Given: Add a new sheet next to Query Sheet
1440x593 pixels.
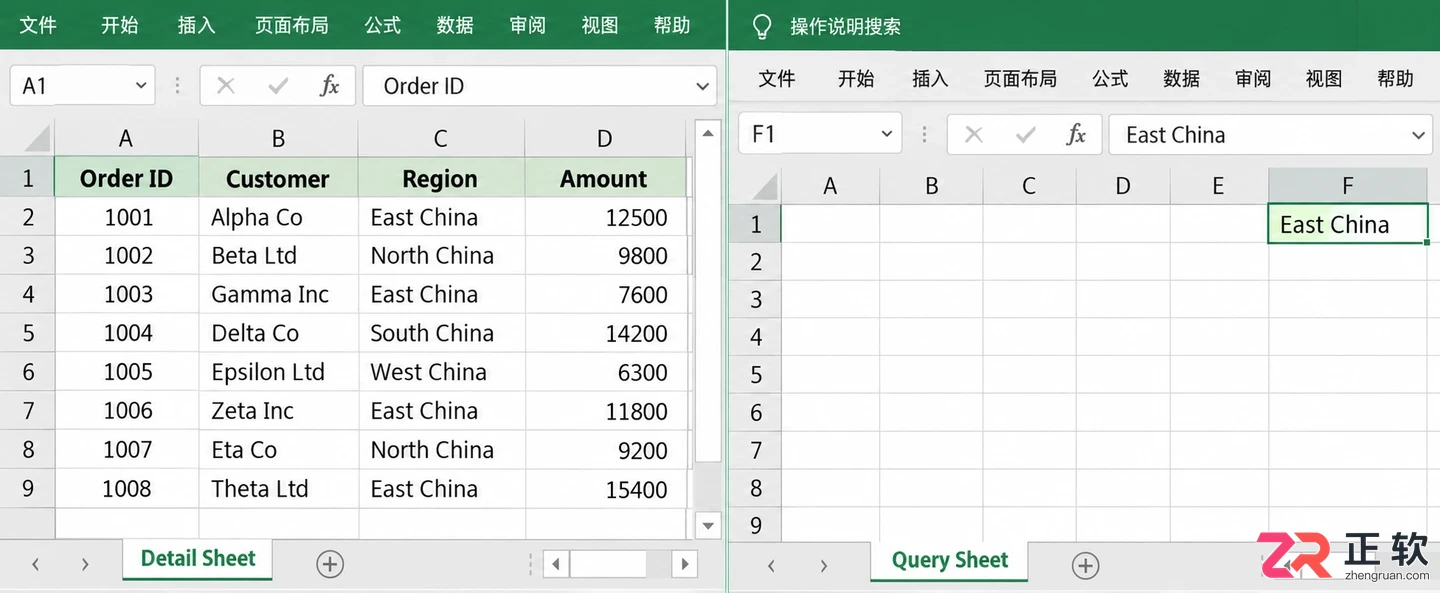Looking at the screenshot, I should click(1085, 566).
